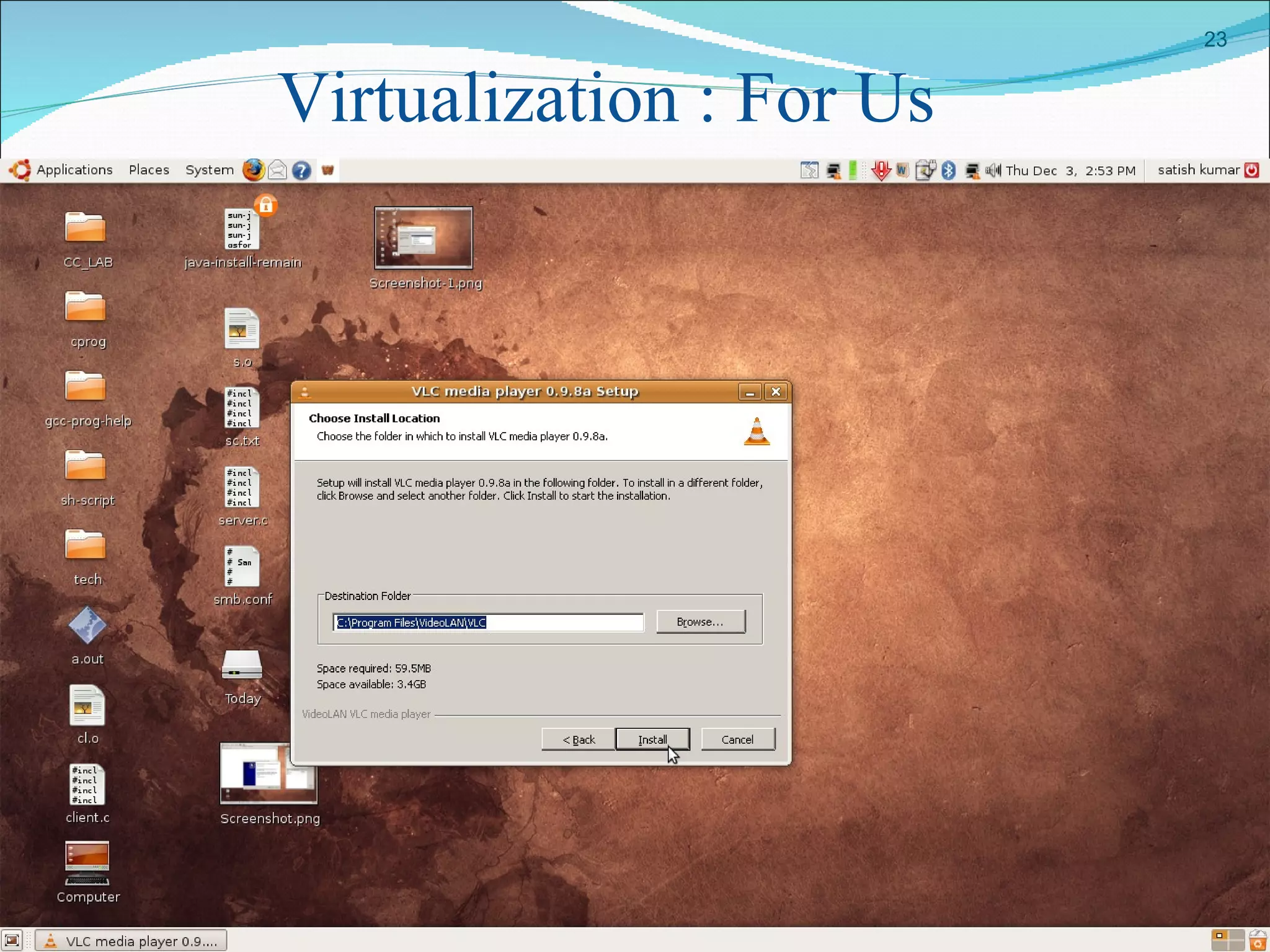Open the red update notifier icon

[881, 170]
